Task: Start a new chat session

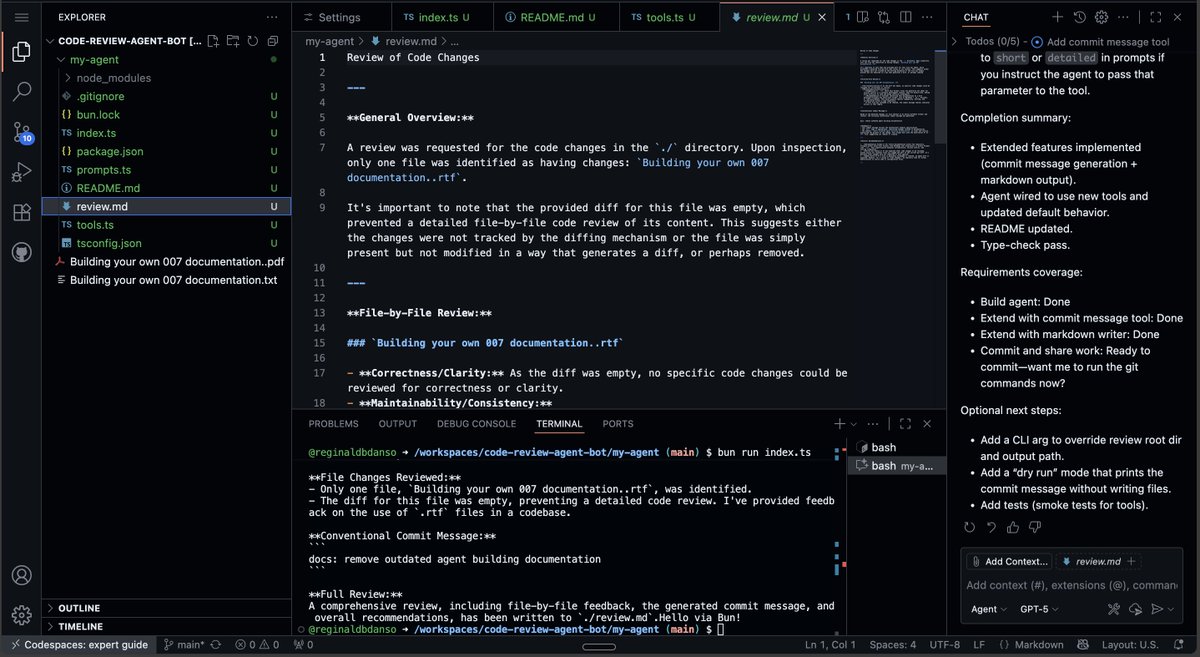Action: pos(1056,17)
